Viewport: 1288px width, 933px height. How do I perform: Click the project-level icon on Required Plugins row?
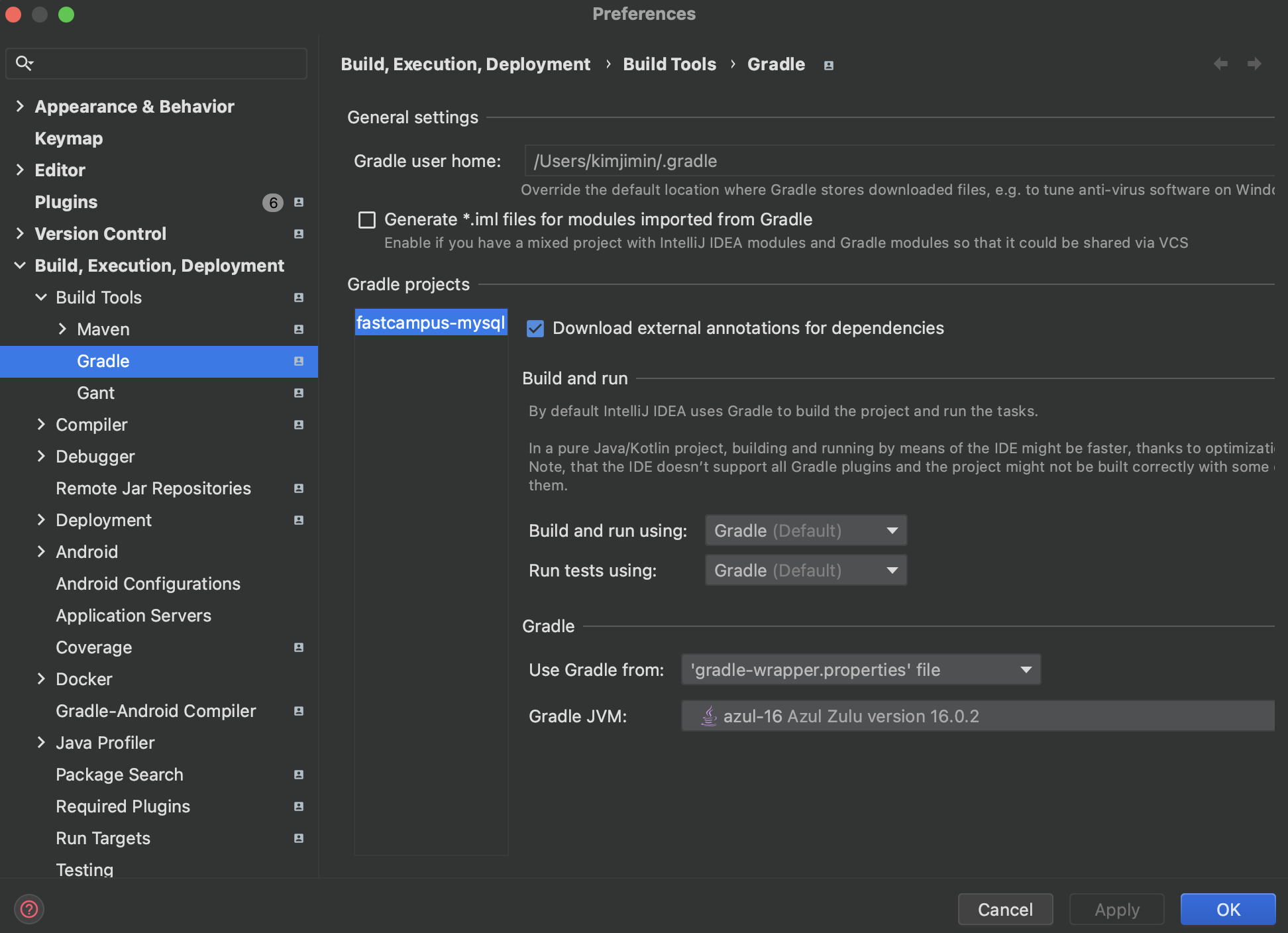coord(299,806)
